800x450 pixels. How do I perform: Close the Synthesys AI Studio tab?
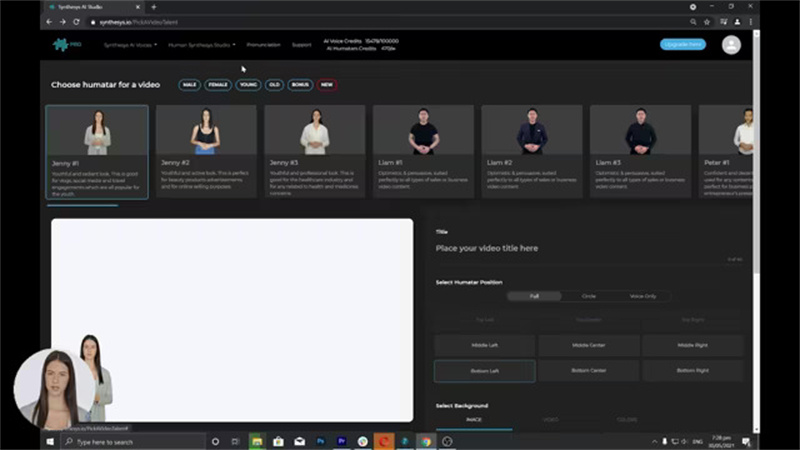pos(138,7)
